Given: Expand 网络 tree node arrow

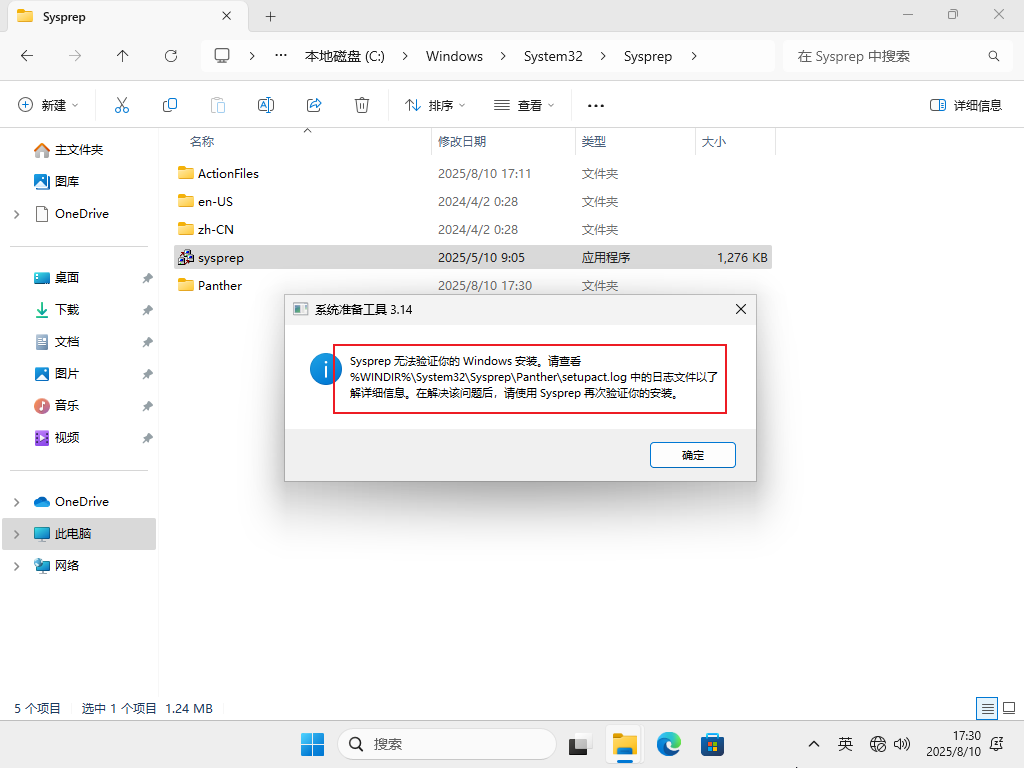Looking at the screenshot, I should pos(17,566).
